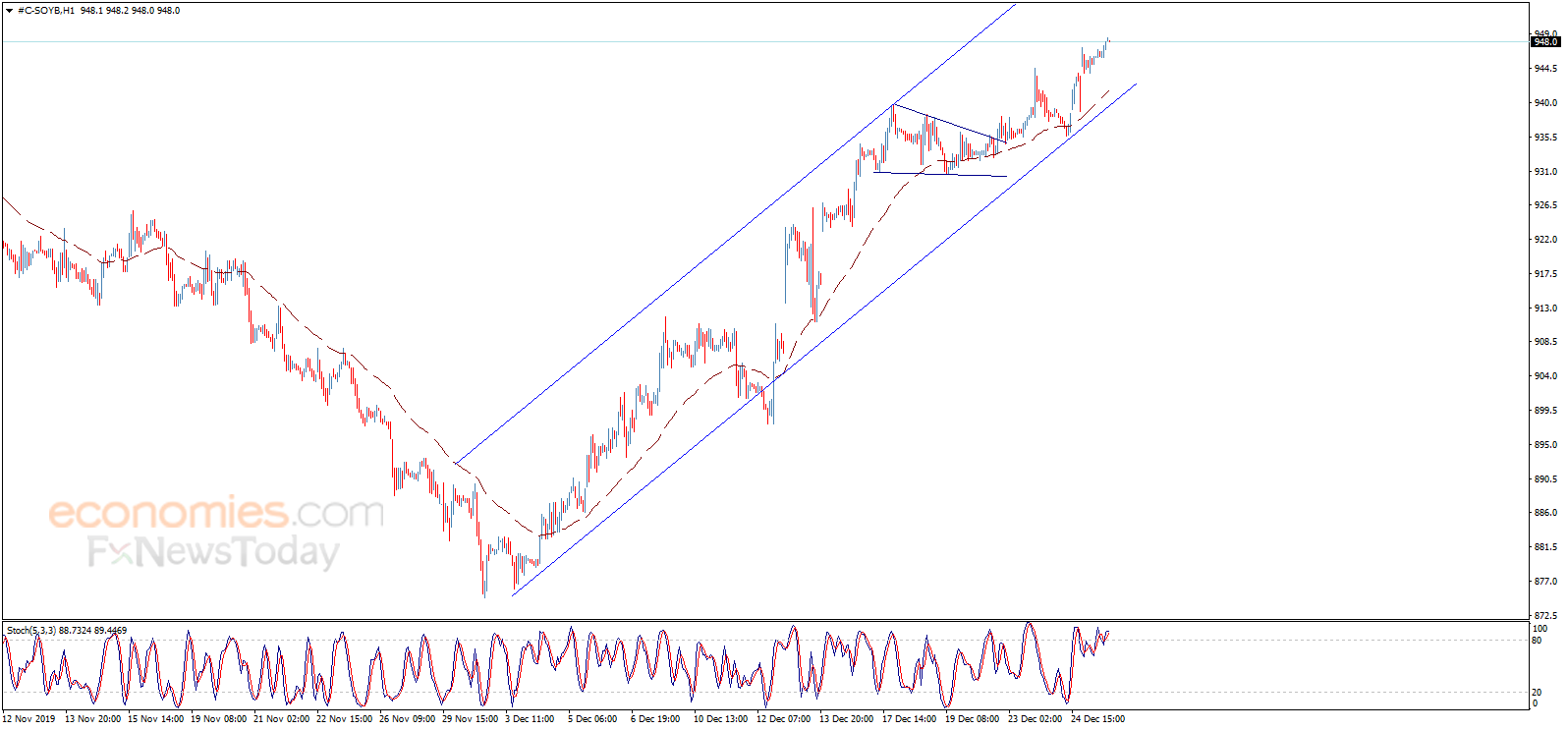This screenshot has width=1568, height=730.
Task: Click the 5 Dec 06:00 time label
Action: [x=592, y=719]
